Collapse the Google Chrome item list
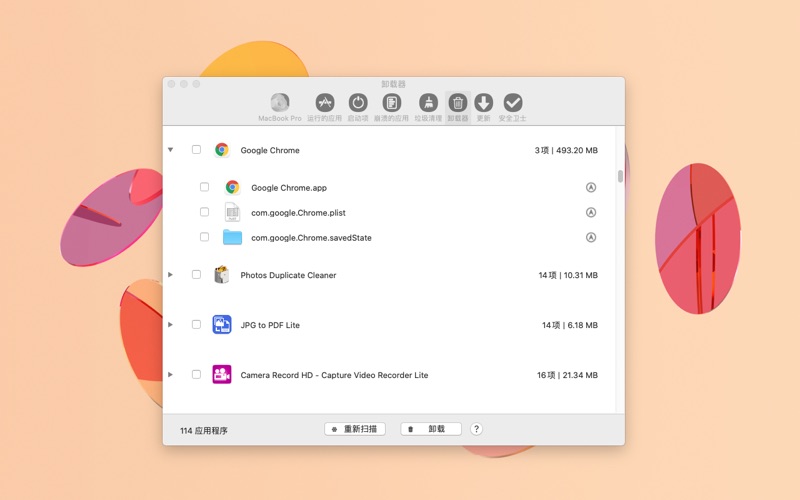This screenshot has width=800, height=500. (170, 150)
